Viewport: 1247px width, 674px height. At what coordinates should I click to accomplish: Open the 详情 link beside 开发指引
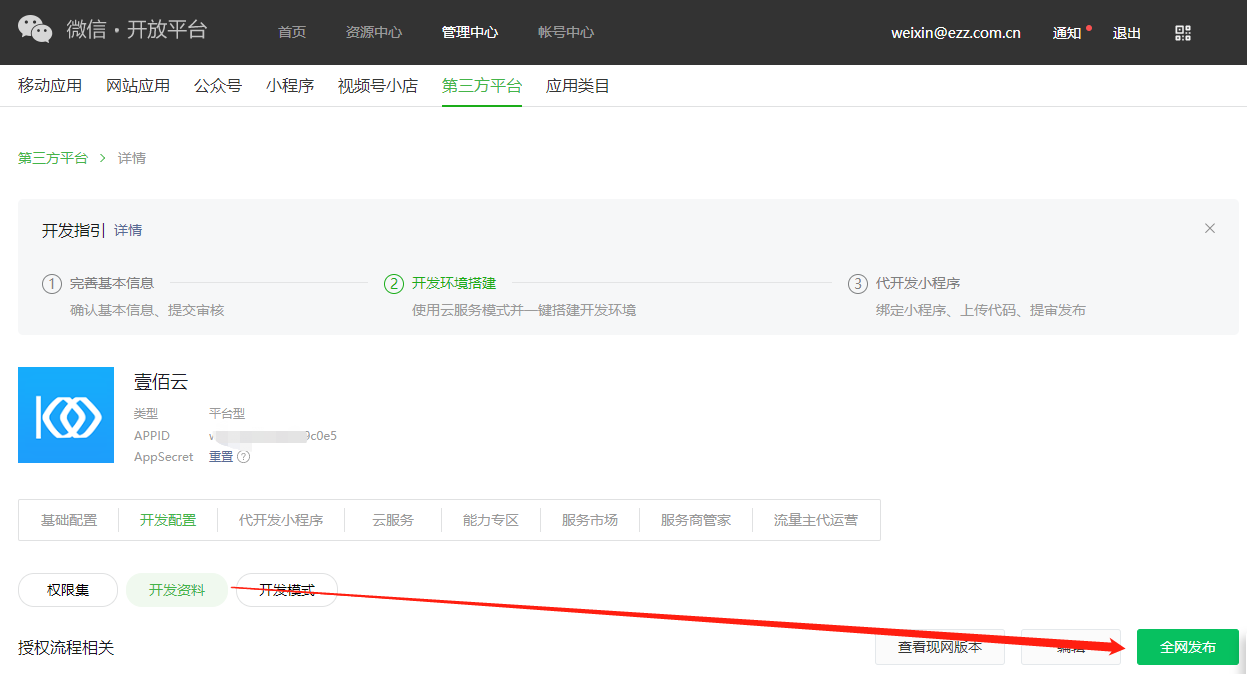pyautogui.click(x=128, y=230)
